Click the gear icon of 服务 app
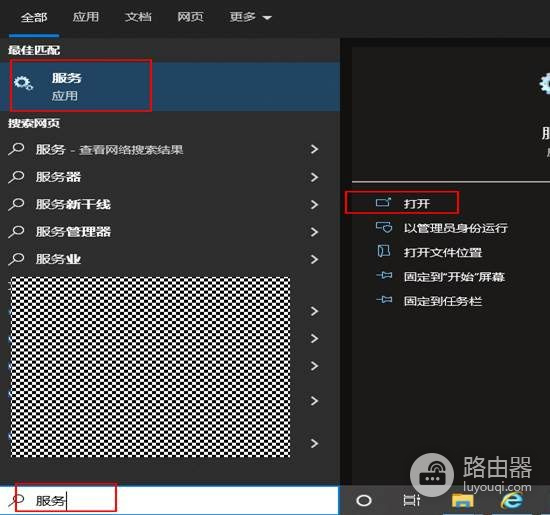The image size is (550, 515). coord(23,83)
